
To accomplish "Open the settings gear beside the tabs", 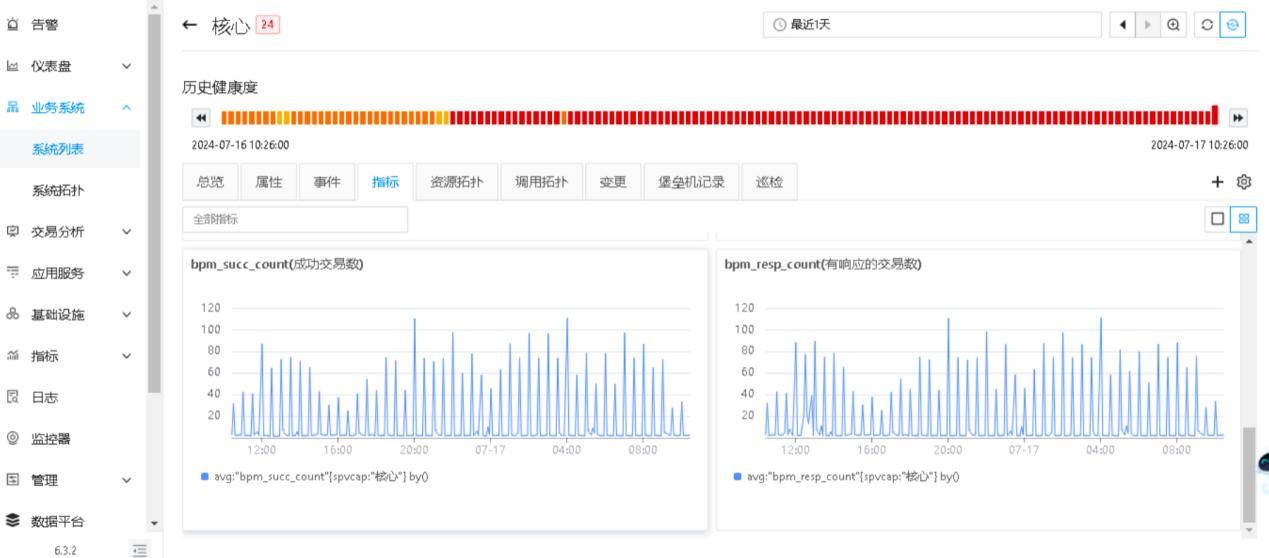I will coord(1244,182).
